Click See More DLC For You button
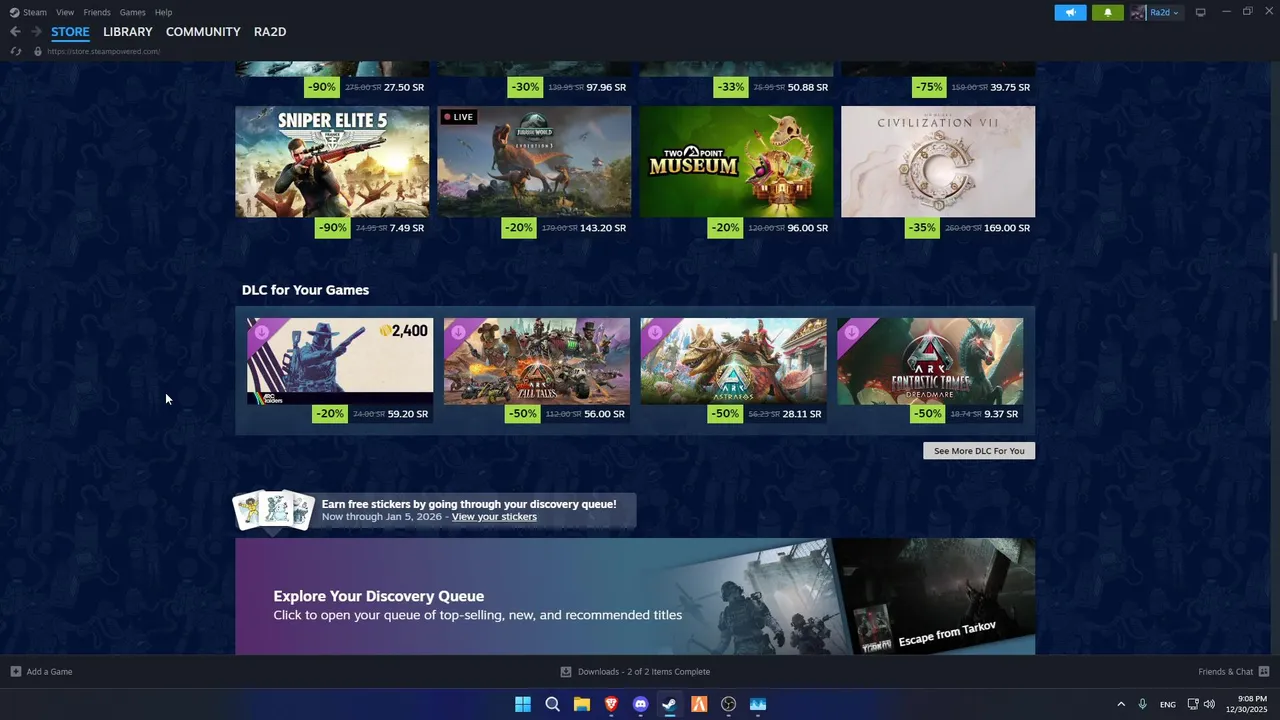The height and width of the screenshot is (720, 1280). point(979,451)
